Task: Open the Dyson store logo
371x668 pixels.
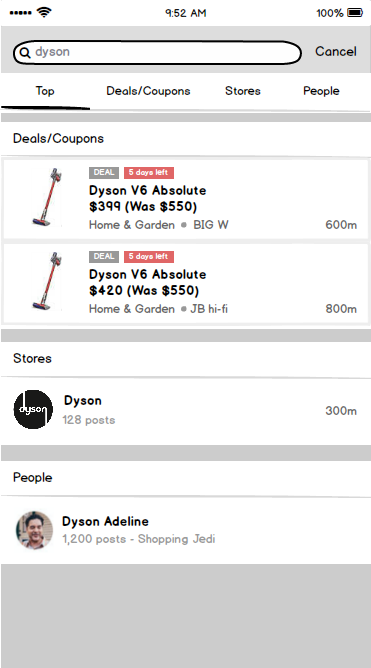Action: [33, 409]
